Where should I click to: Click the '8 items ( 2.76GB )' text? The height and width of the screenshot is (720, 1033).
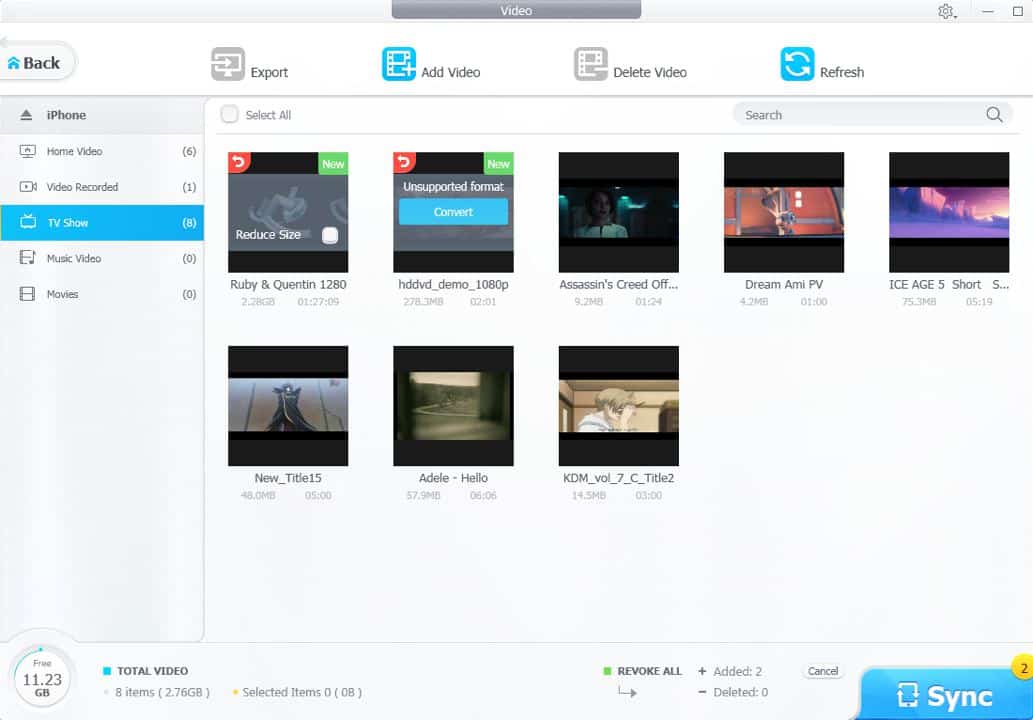coord(162,692)
